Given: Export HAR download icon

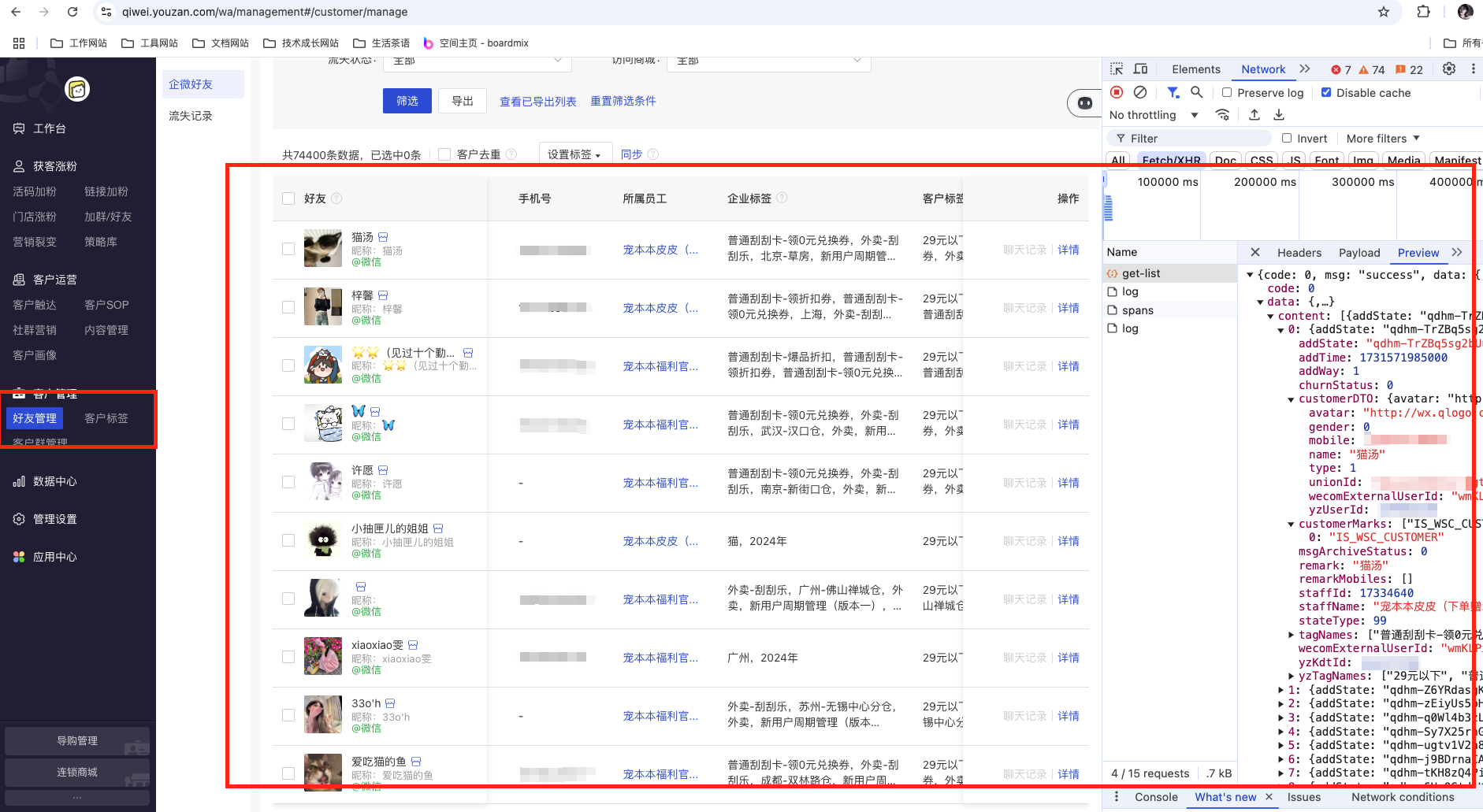Looking at the screenshot, I should coord(1279,115).
